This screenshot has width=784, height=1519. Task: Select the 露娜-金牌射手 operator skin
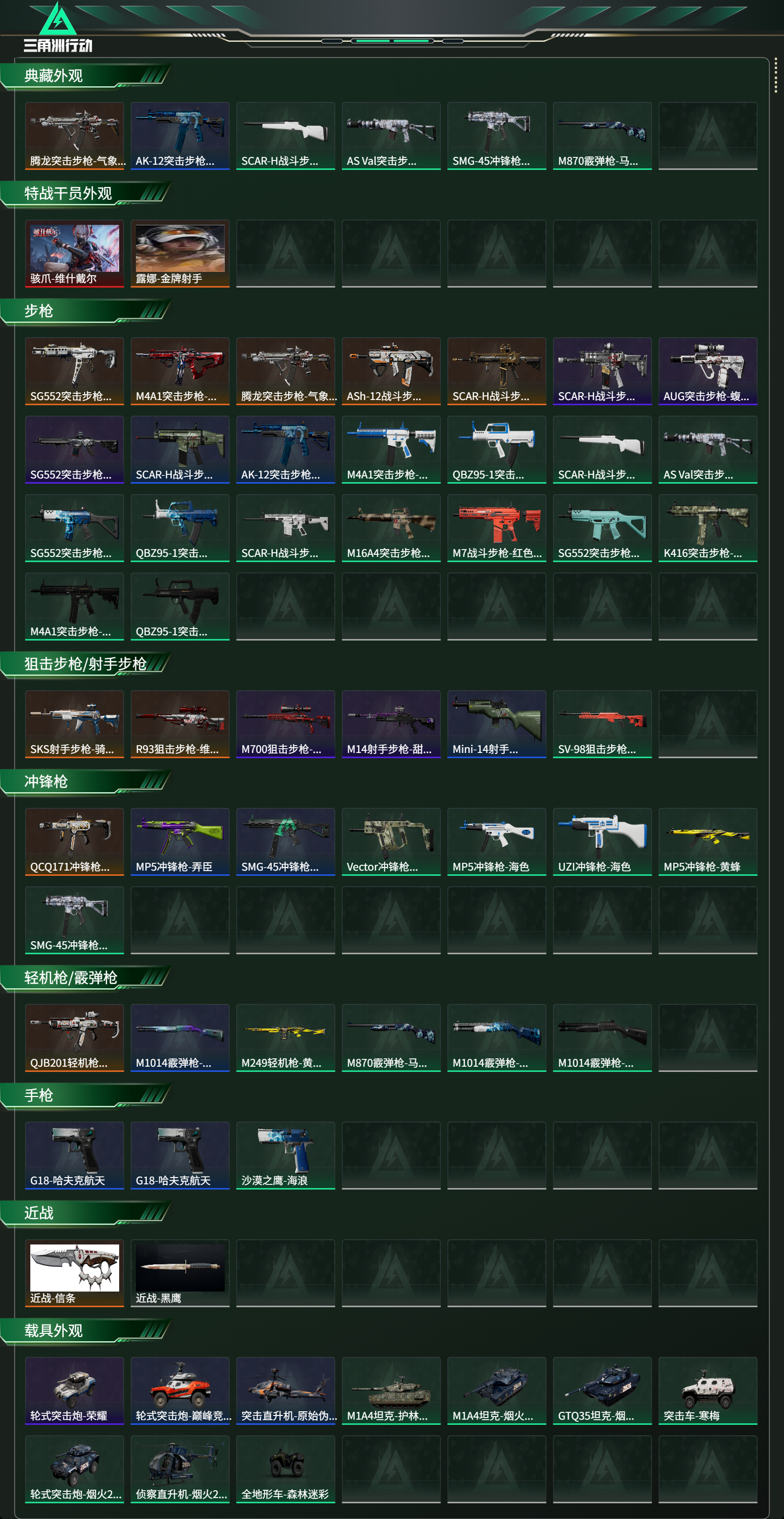click(x=180, y=254)
